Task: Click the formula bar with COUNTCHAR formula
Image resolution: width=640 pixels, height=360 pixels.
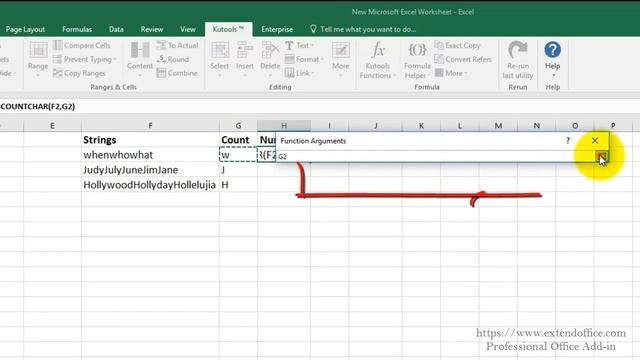Action: coord(320,107)
